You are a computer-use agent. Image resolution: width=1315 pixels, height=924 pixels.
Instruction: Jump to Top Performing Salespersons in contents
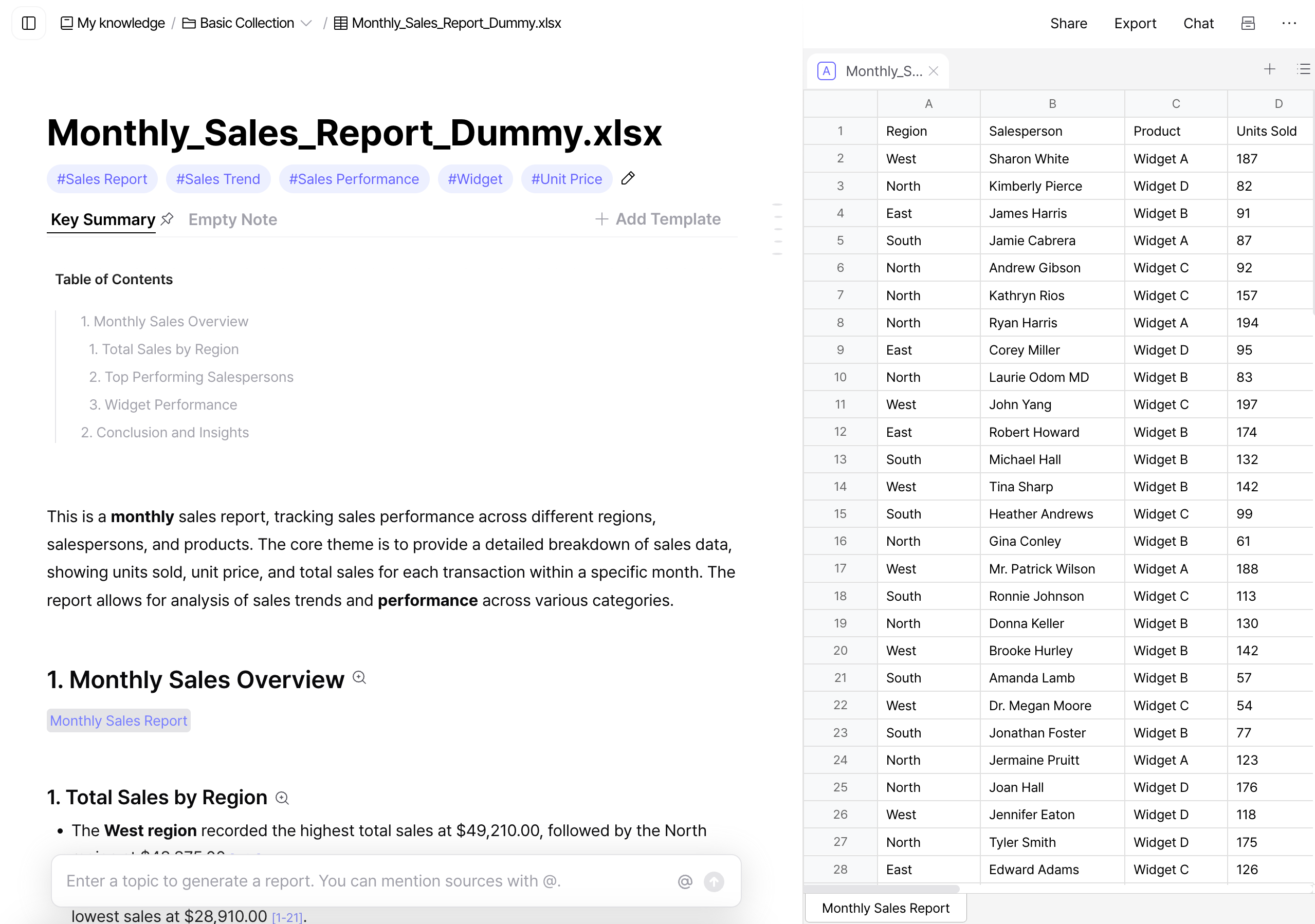point(191,377)
